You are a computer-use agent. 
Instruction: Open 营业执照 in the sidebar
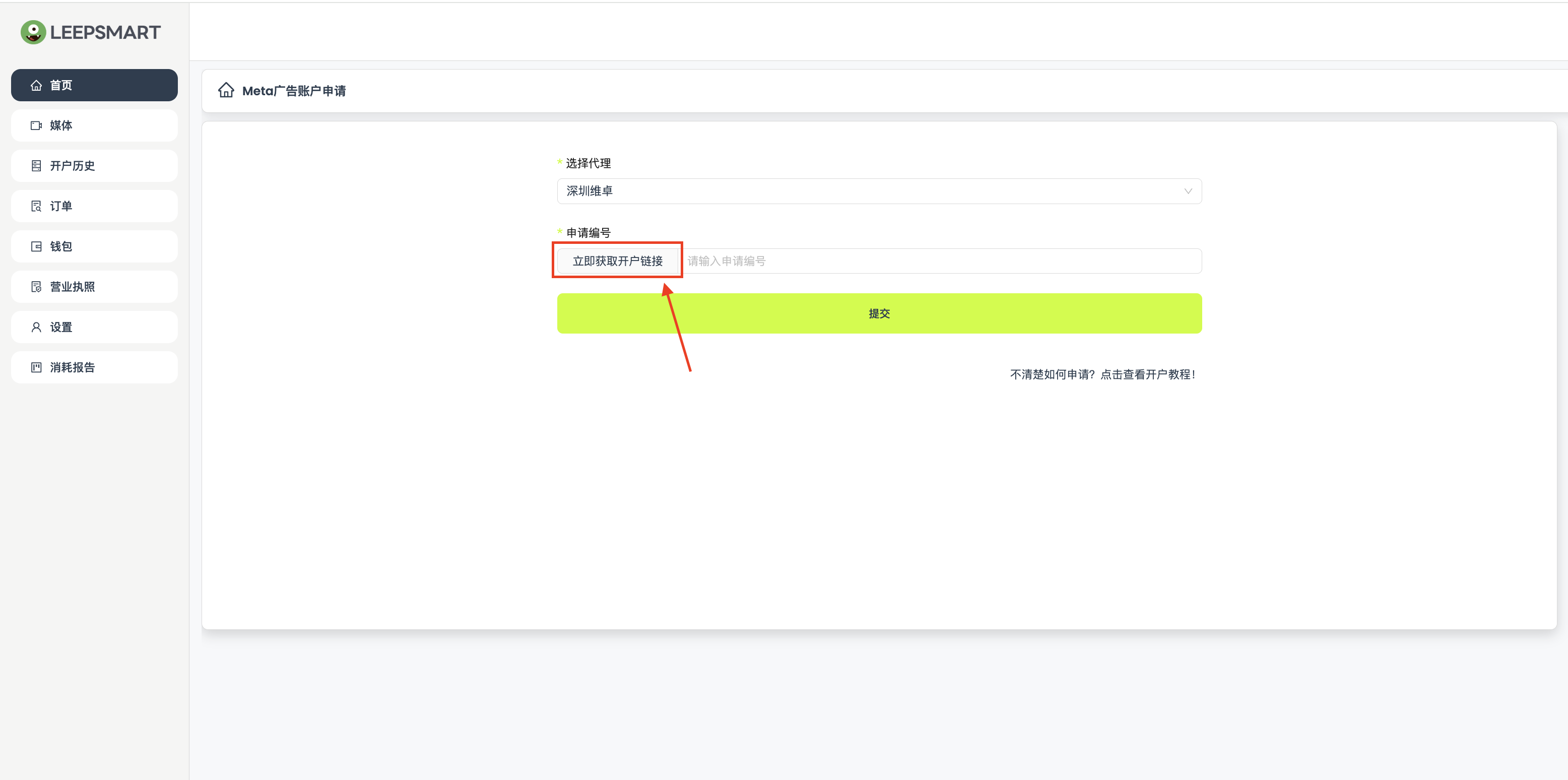click(94, 287)
